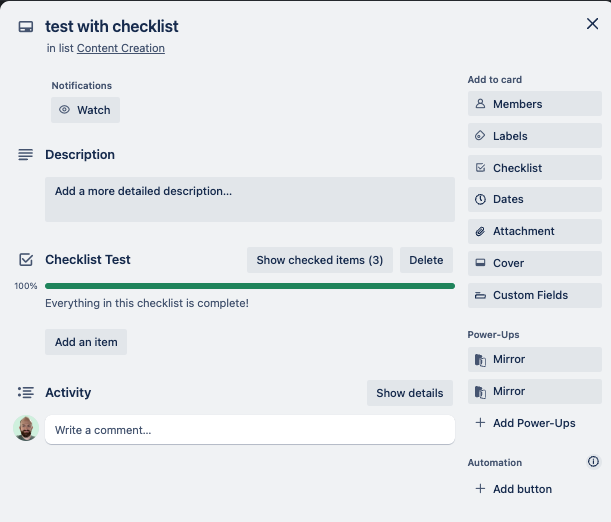
Task: Toggle Show details in Activity
Action: tap(410, 393)
